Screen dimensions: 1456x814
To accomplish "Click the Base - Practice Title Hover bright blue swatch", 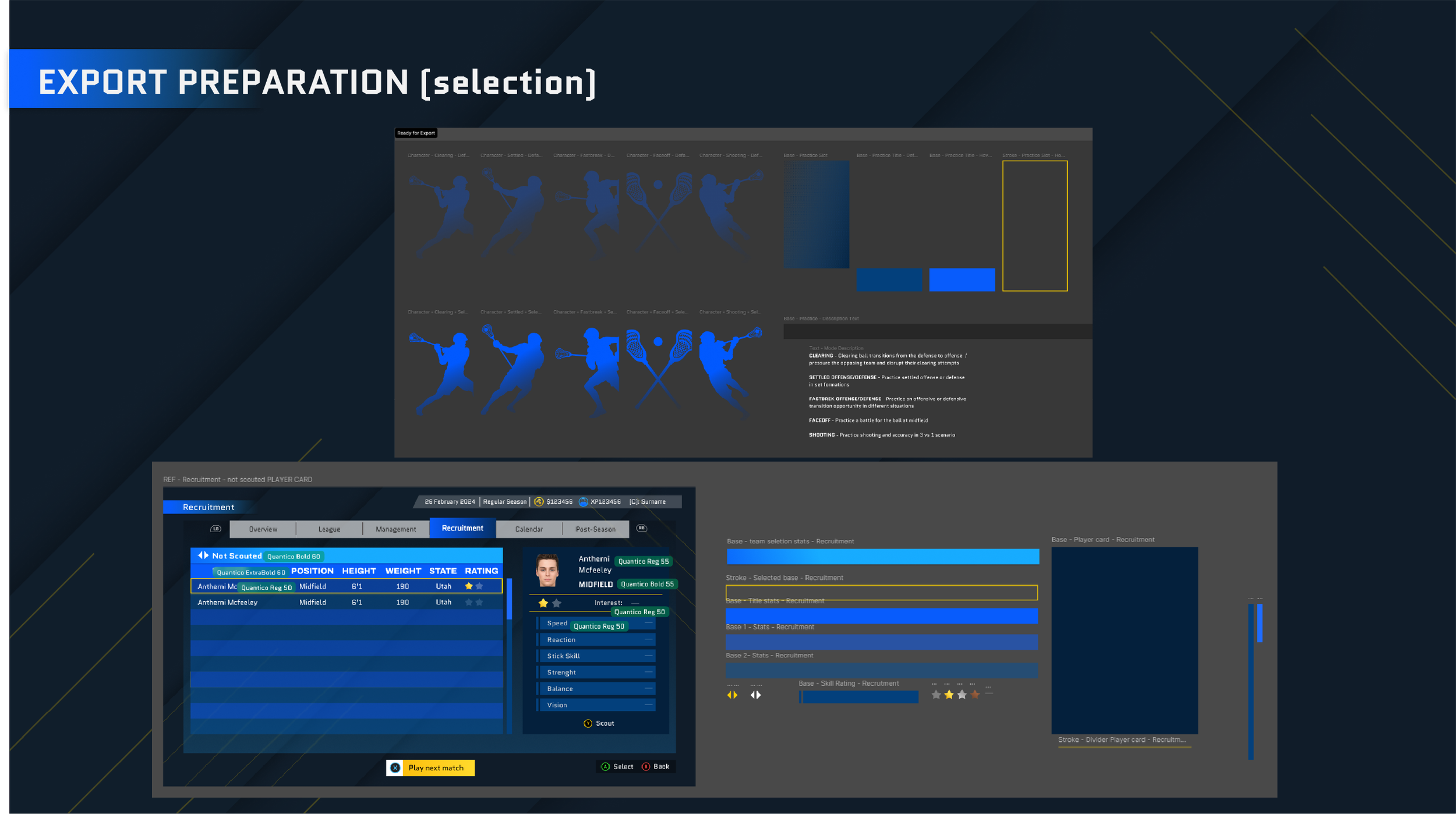I will 962,280.
